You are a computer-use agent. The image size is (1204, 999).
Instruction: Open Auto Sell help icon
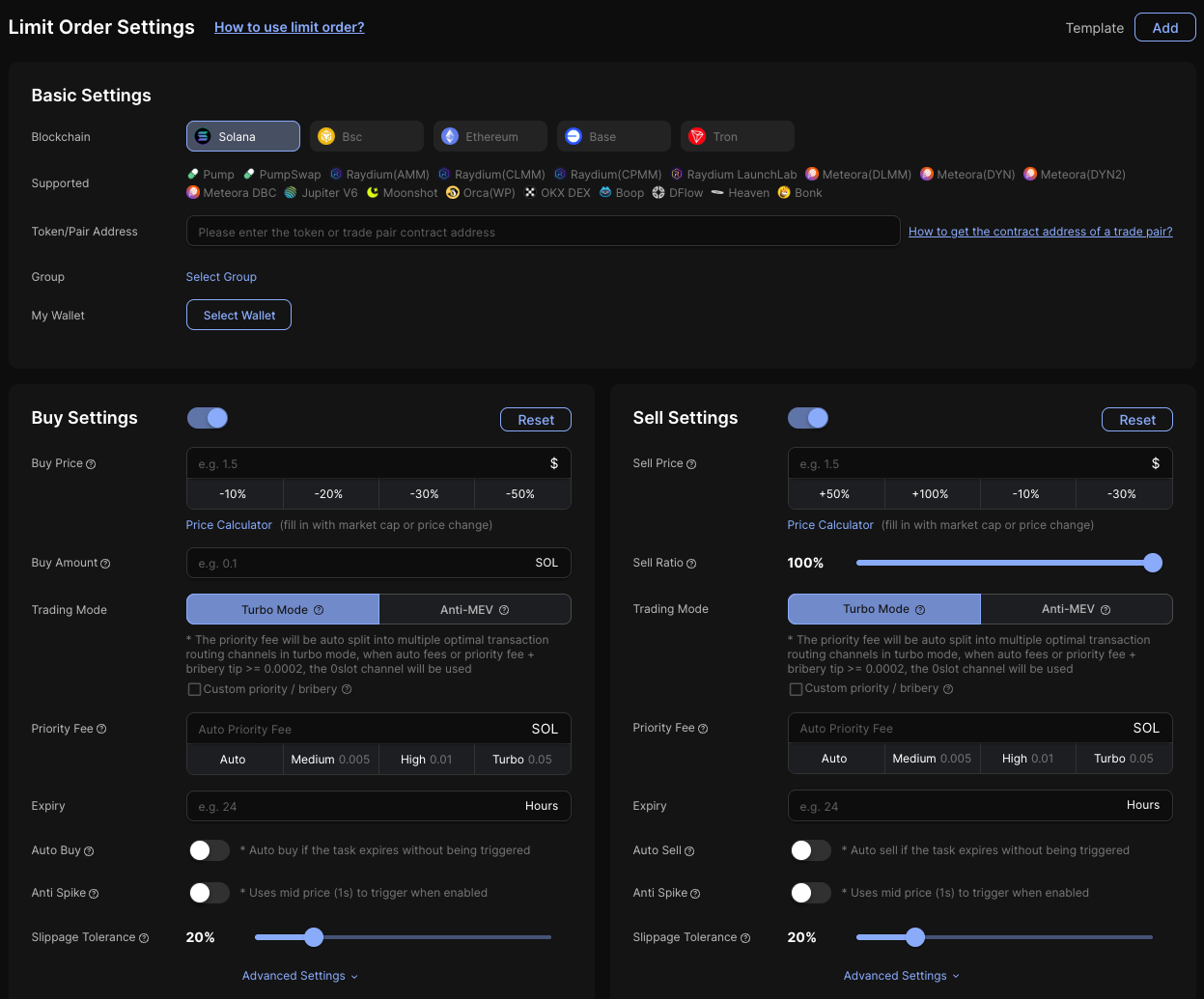click(689, 851)
